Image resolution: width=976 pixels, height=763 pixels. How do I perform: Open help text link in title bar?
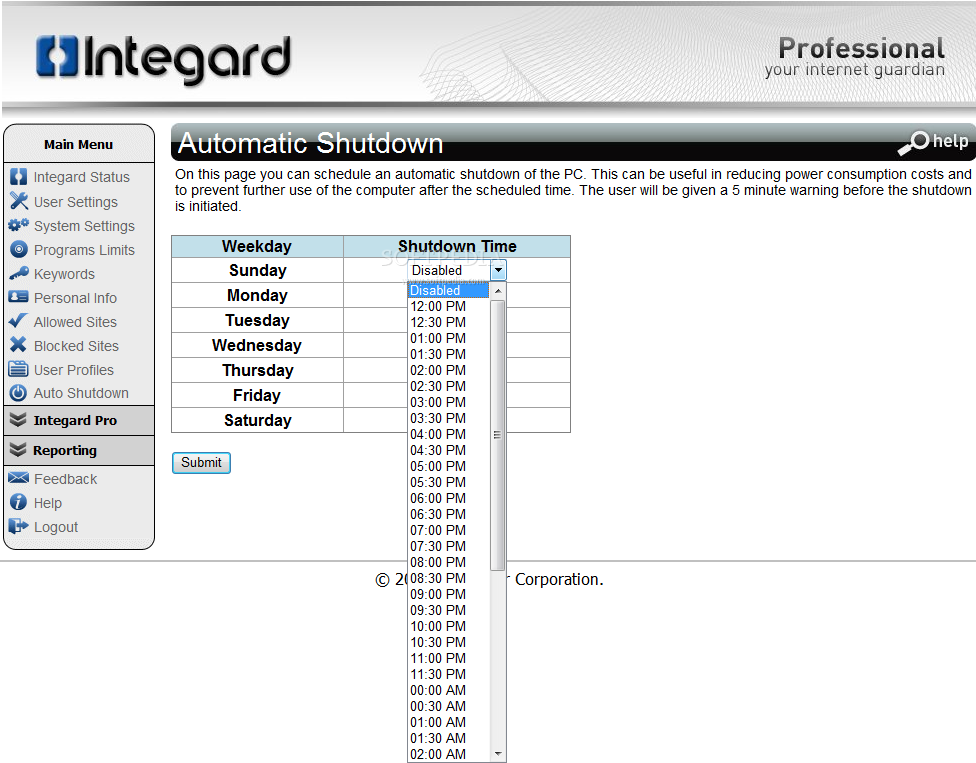pos(950,141)
